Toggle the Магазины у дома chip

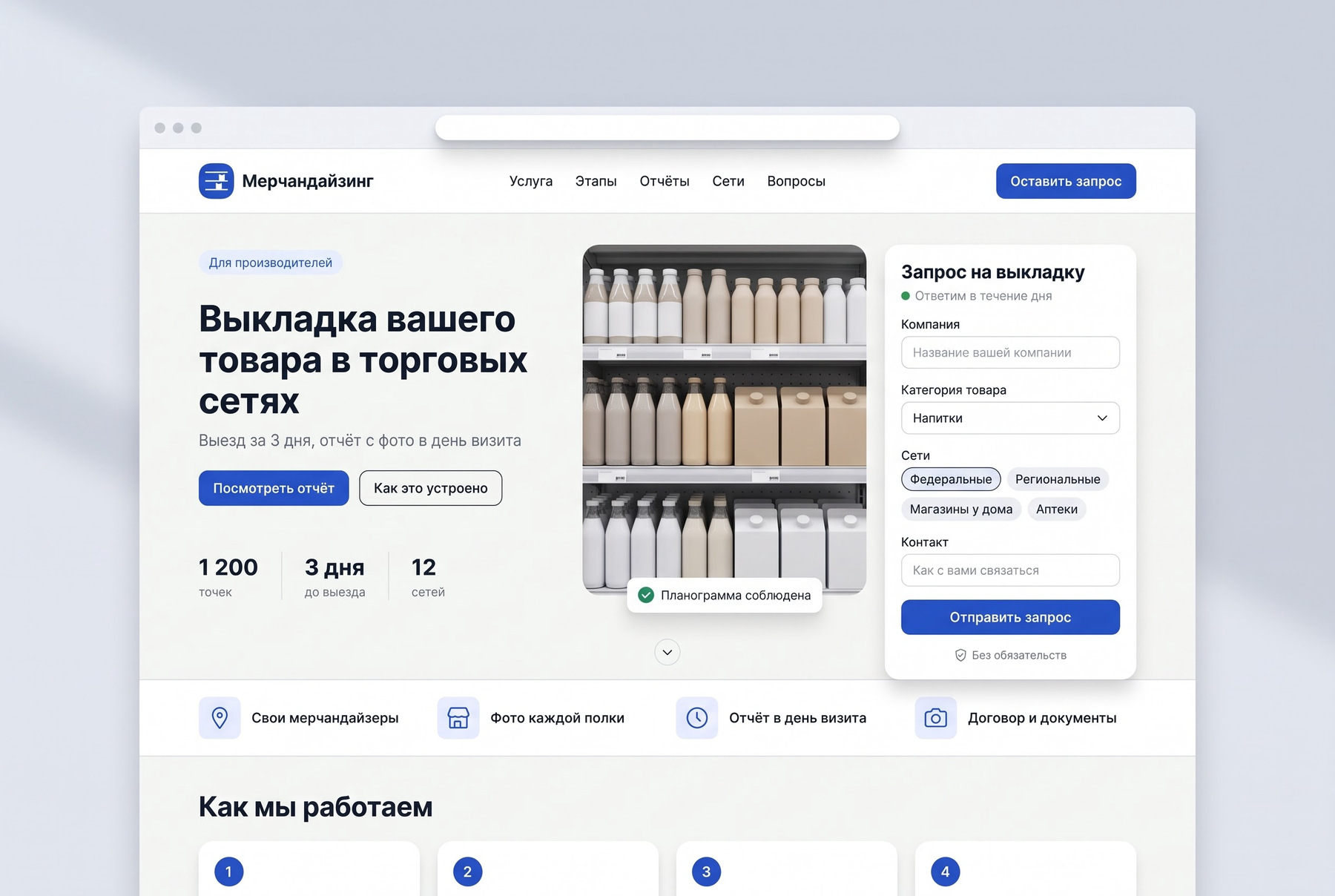click(x=961, y=509)
